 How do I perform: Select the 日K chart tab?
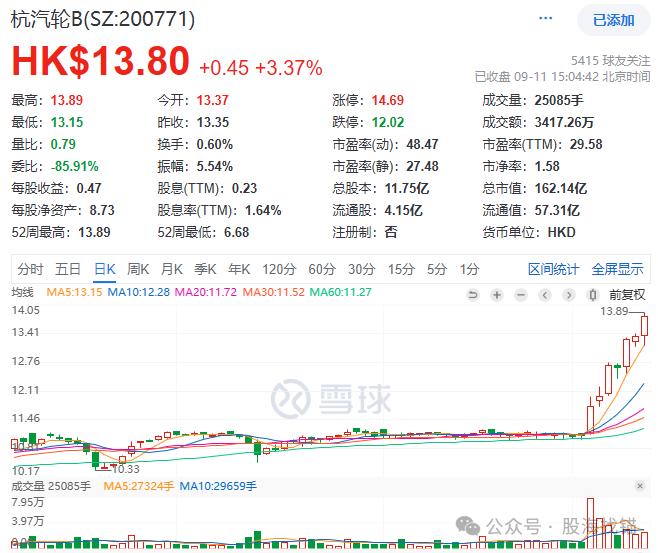pos(104,269)
